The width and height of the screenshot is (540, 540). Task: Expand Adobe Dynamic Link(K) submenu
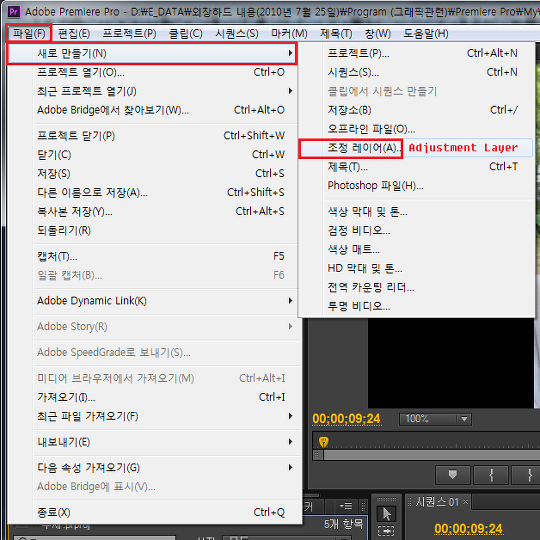[x=152, y=301]
